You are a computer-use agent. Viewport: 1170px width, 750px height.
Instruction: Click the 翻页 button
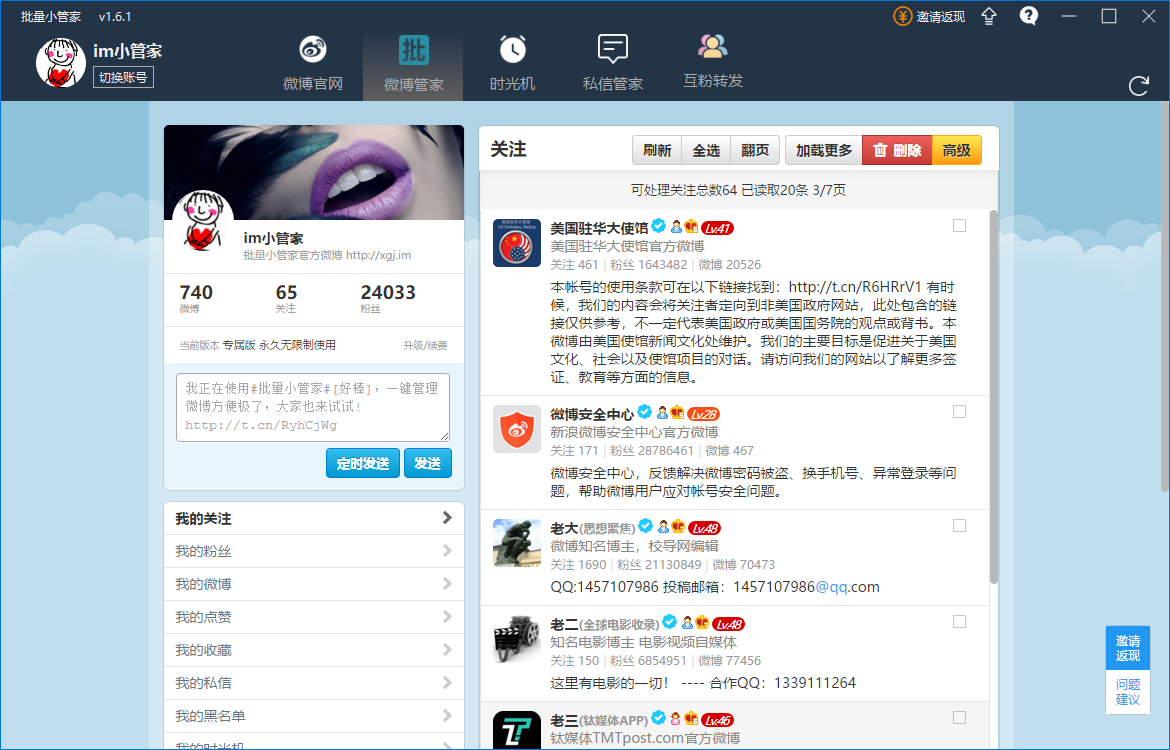coord(755,150)
